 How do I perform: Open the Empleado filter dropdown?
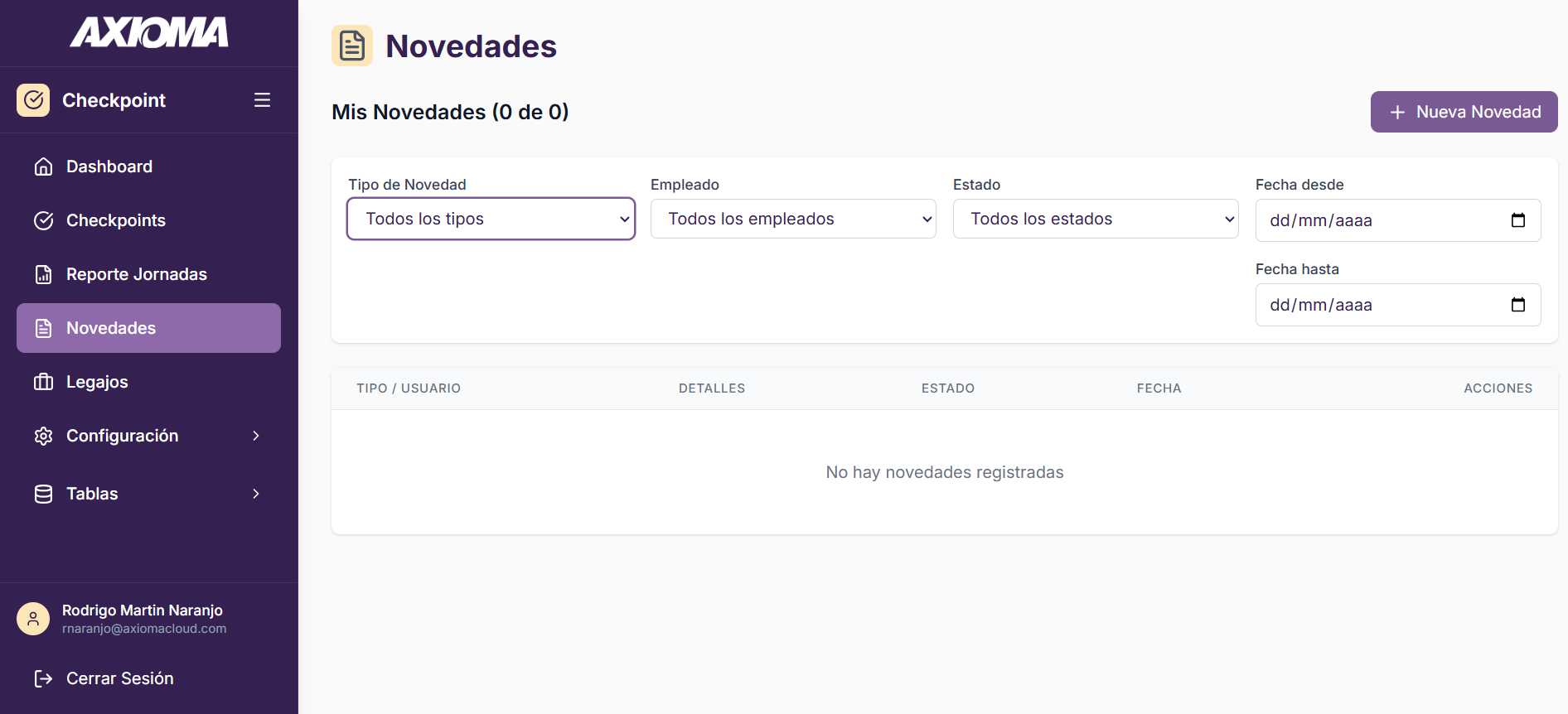(x=792, y=219)
